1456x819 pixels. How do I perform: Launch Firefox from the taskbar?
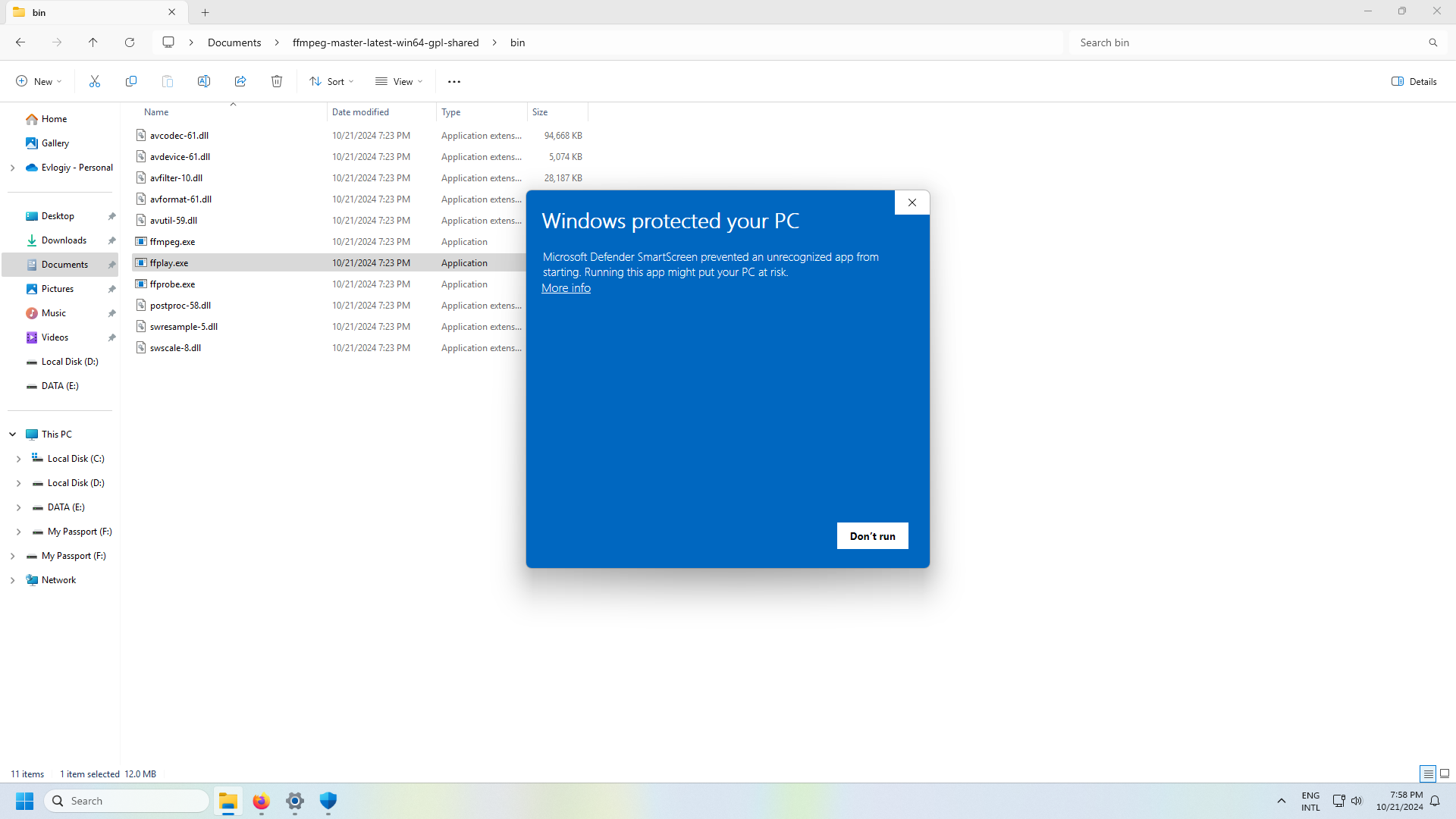pyautogui.click(x=262, y=801)
